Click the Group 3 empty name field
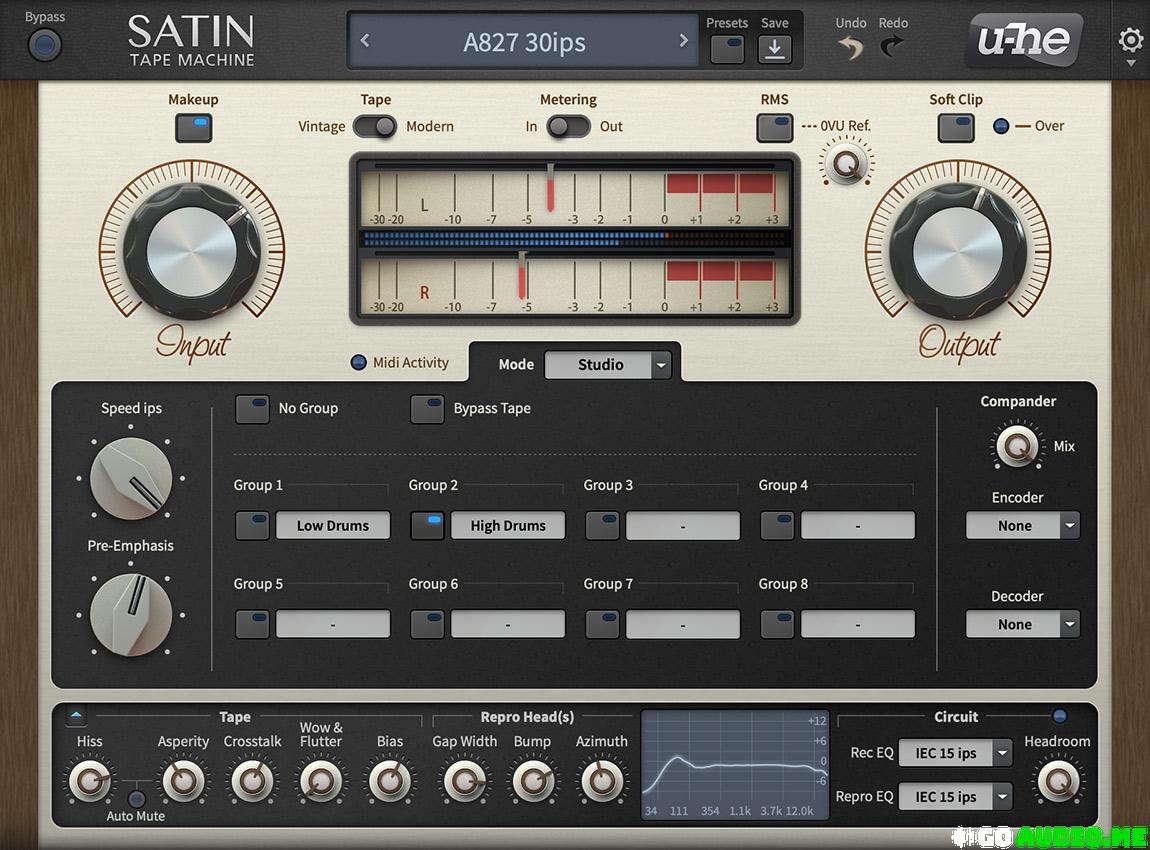Screen dimensions: 1150x850 (683, 526)
